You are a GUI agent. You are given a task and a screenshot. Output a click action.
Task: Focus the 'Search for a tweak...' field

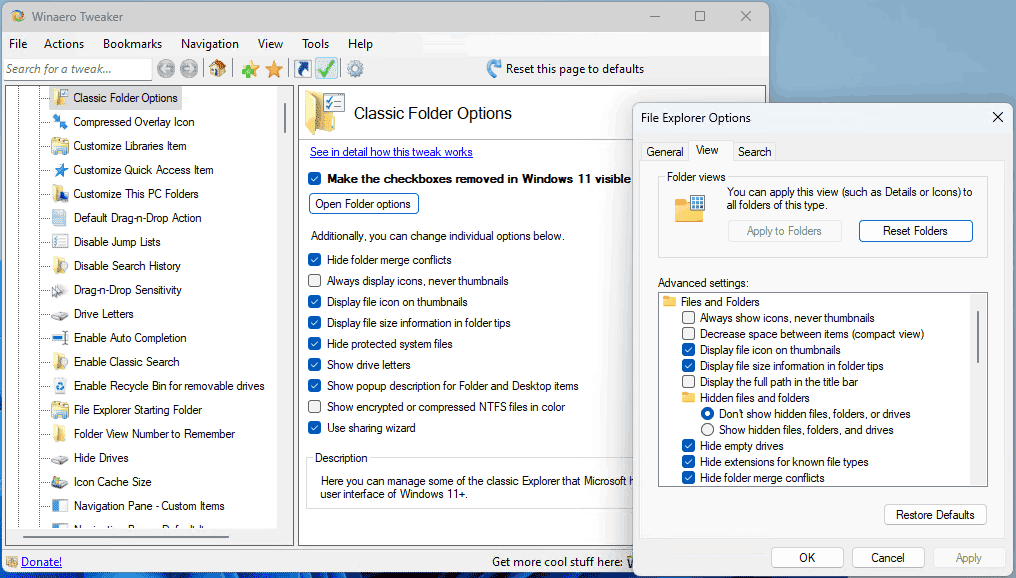tap(78, 69)
